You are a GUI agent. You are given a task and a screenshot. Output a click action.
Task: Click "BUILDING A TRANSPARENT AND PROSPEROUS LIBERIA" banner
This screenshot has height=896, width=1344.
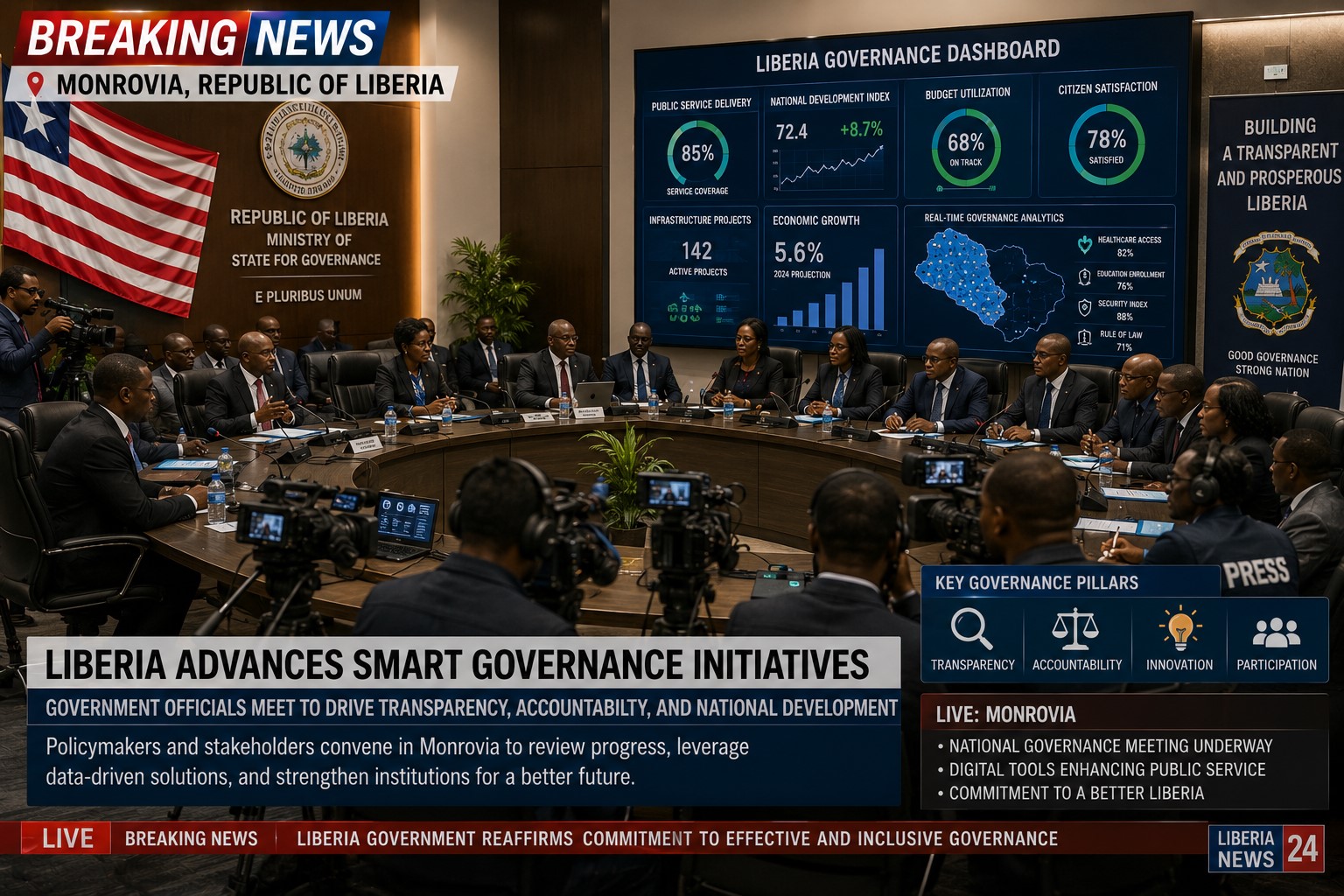tap(1278, 164)
